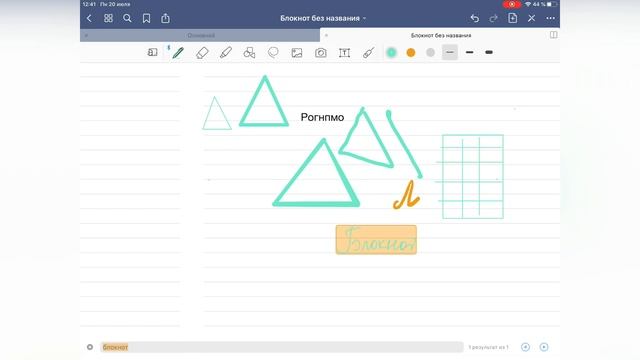The image size is (640, 360).
Task: Choose the teal pen color
Action: tap(391, 52)
